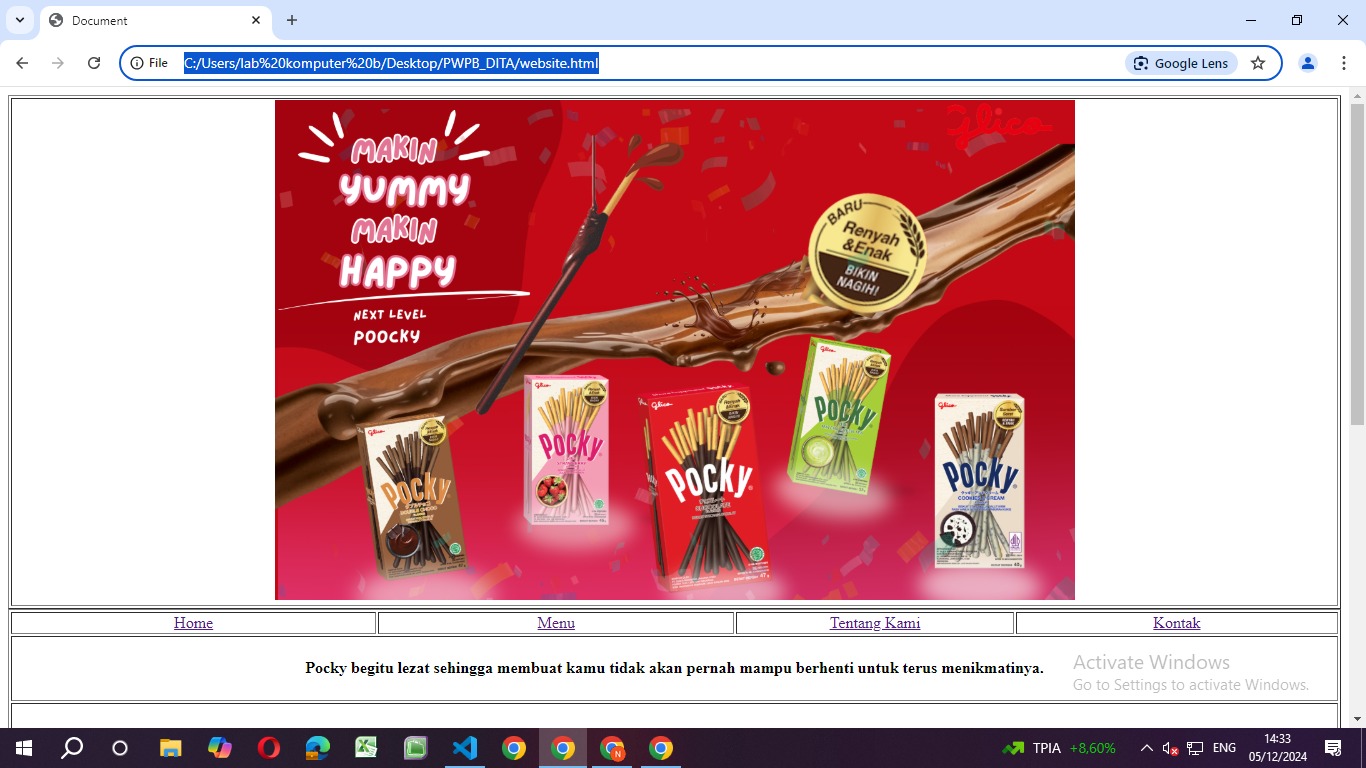The width and height of the screenshot is (1366, 768).
Task: Reload the current page
Action: pyautogui.click(x=94, y=63)
